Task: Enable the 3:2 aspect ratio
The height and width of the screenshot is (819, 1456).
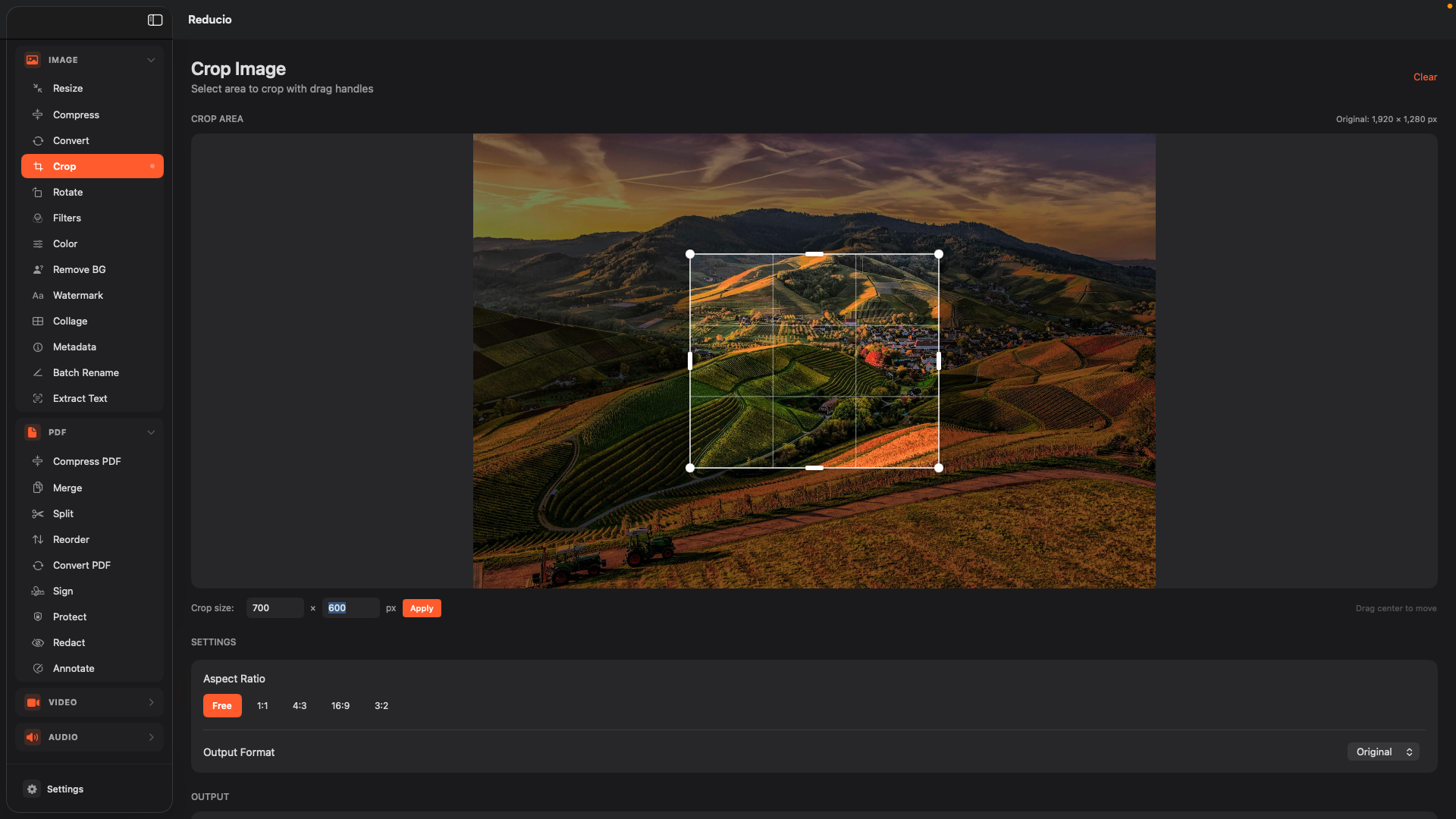Action: click(x=381, y=705)
